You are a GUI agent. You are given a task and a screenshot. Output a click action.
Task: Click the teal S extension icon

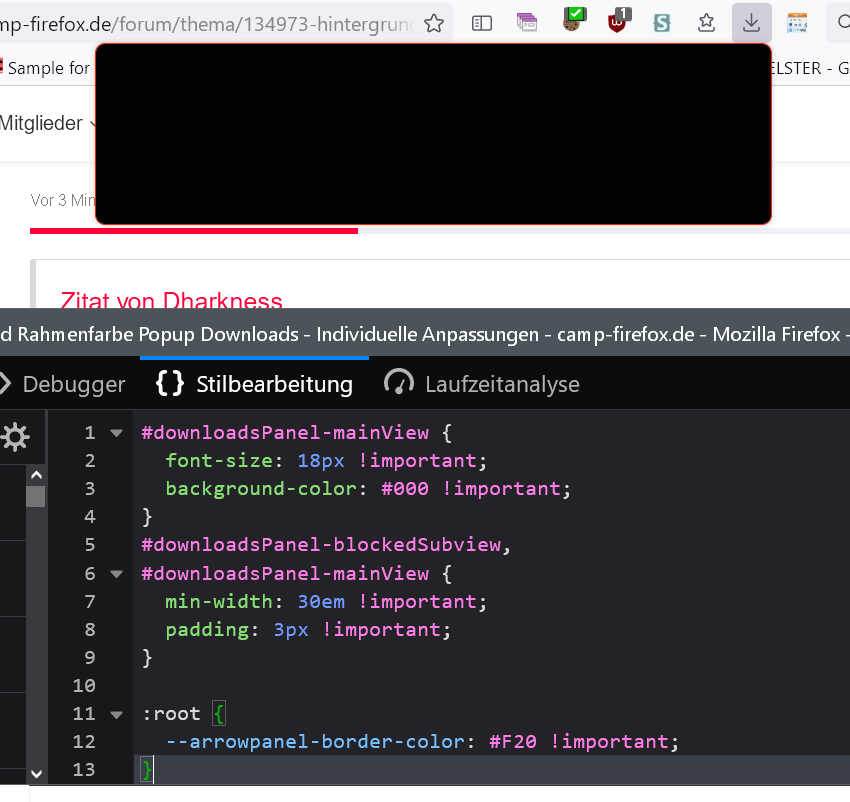662,23
